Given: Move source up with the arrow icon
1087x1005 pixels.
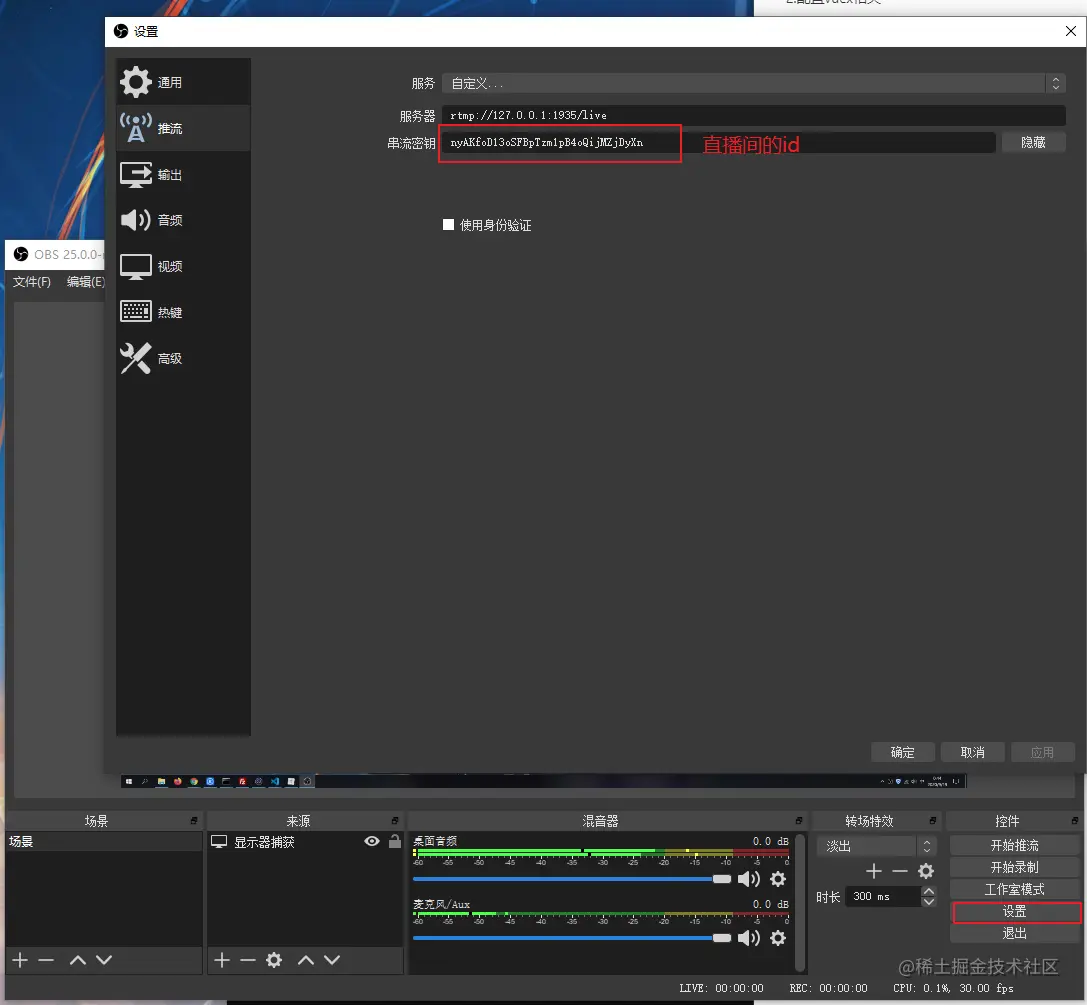Looking at the screenshot, I should tap(306, 960).
